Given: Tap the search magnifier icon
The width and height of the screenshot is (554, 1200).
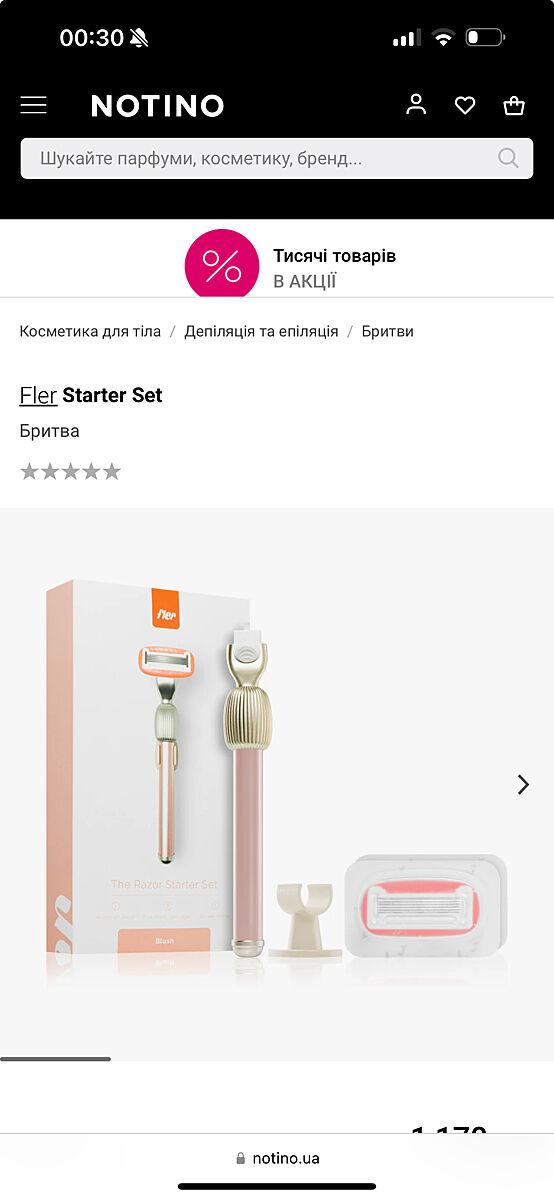Looking at the screenshot, I should point(508,158).
